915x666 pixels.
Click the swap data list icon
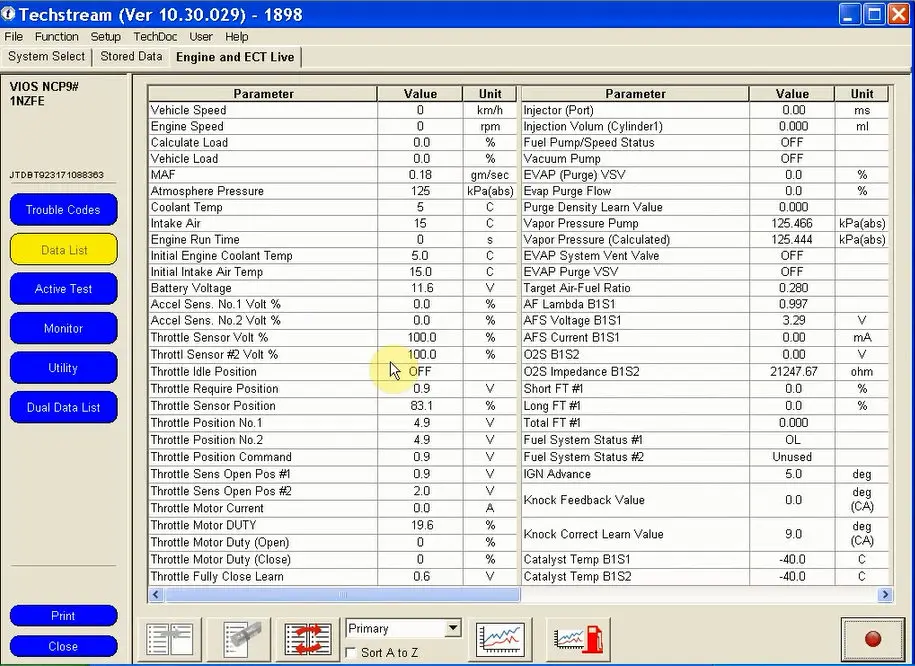pyautogui.click(x=308, y=639)
